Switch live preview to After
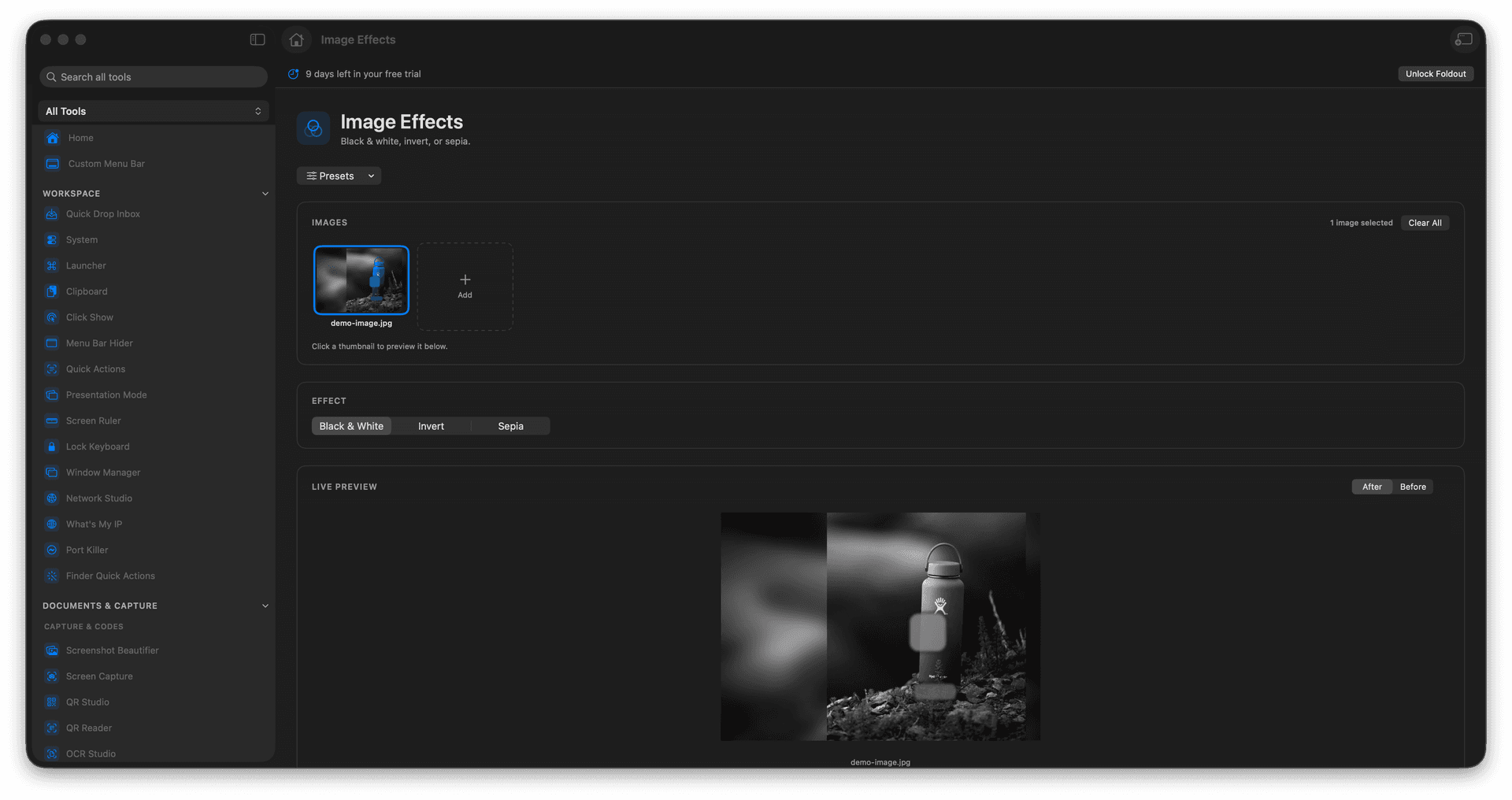 [x=1372, y=487]
